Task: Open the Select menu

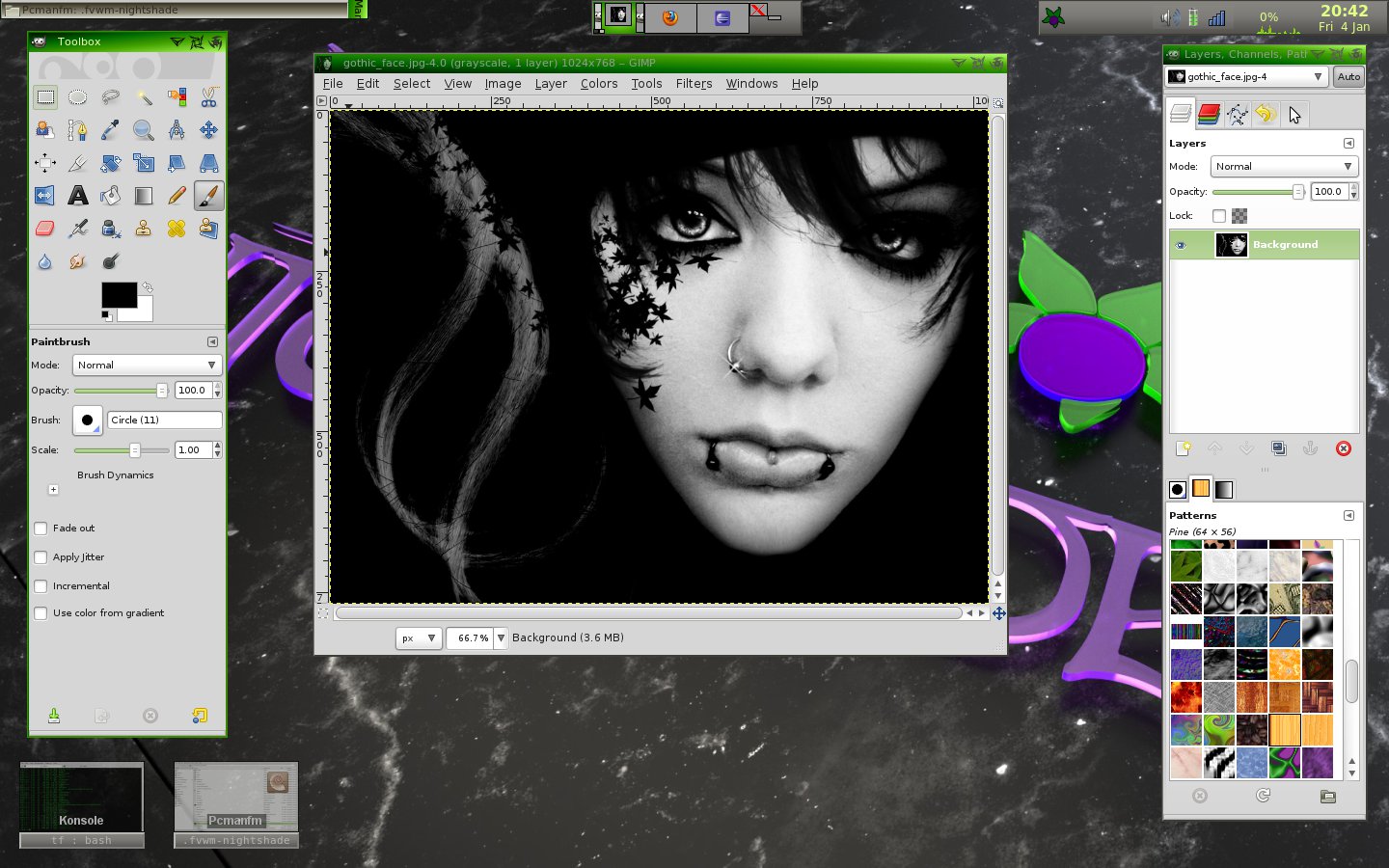Action: tap(412, 84)
